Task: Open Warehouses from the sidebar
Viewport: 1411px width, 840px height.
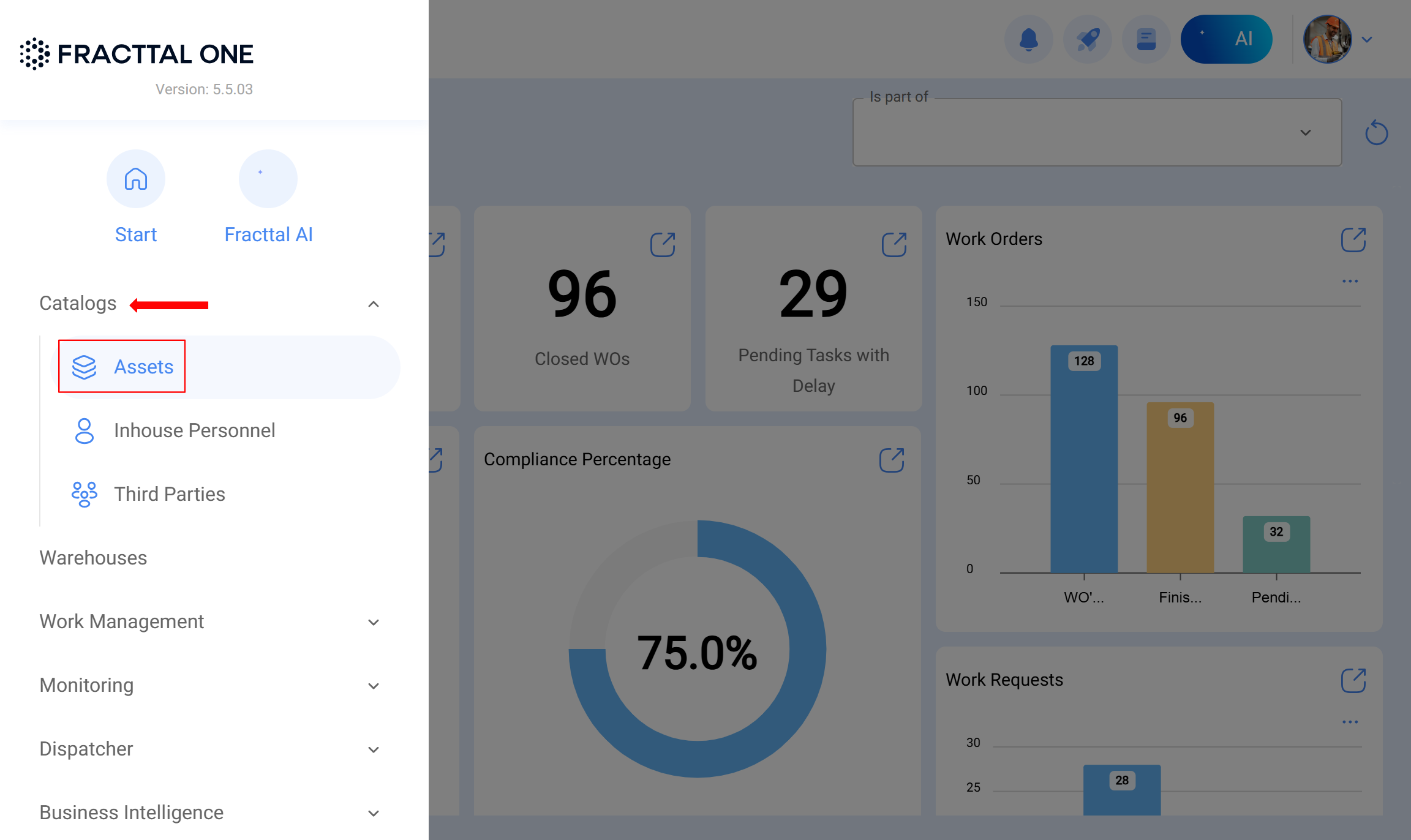Action: click(x=93, y=558)
